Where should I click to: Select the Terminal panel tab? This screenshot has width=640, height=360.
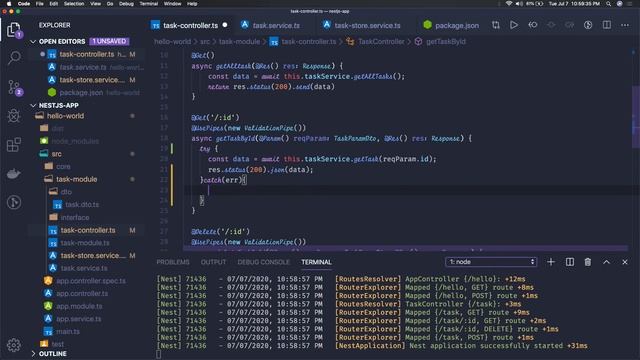(x=316, y=262)
